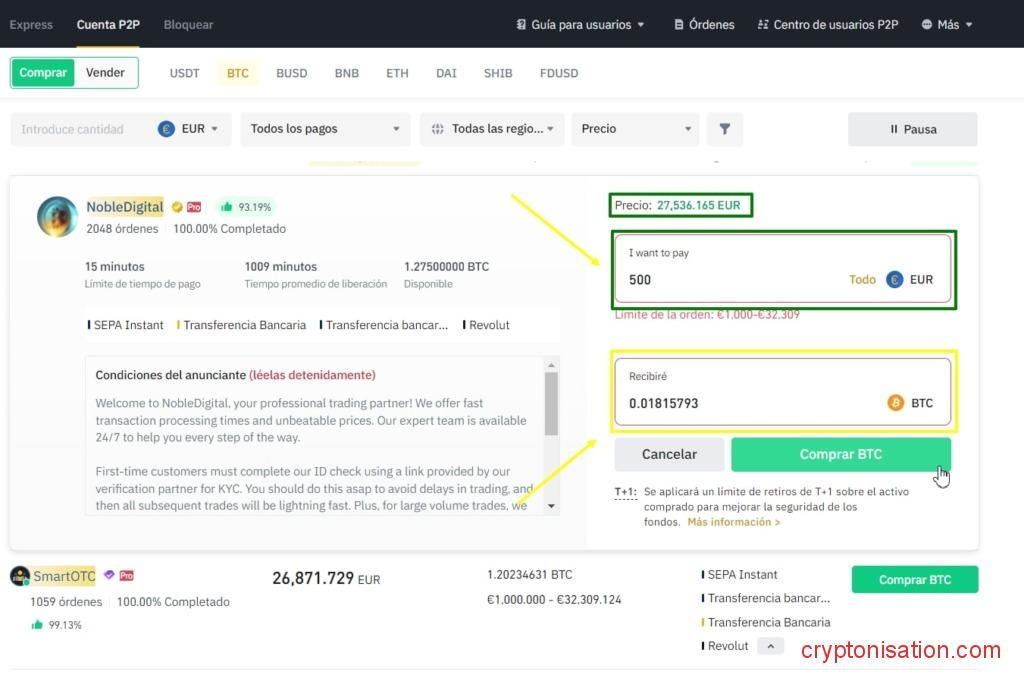Click the Euro icon in payment field
Image resolution: width=1024 pixels, height=678 pixels.
[895, 280]
